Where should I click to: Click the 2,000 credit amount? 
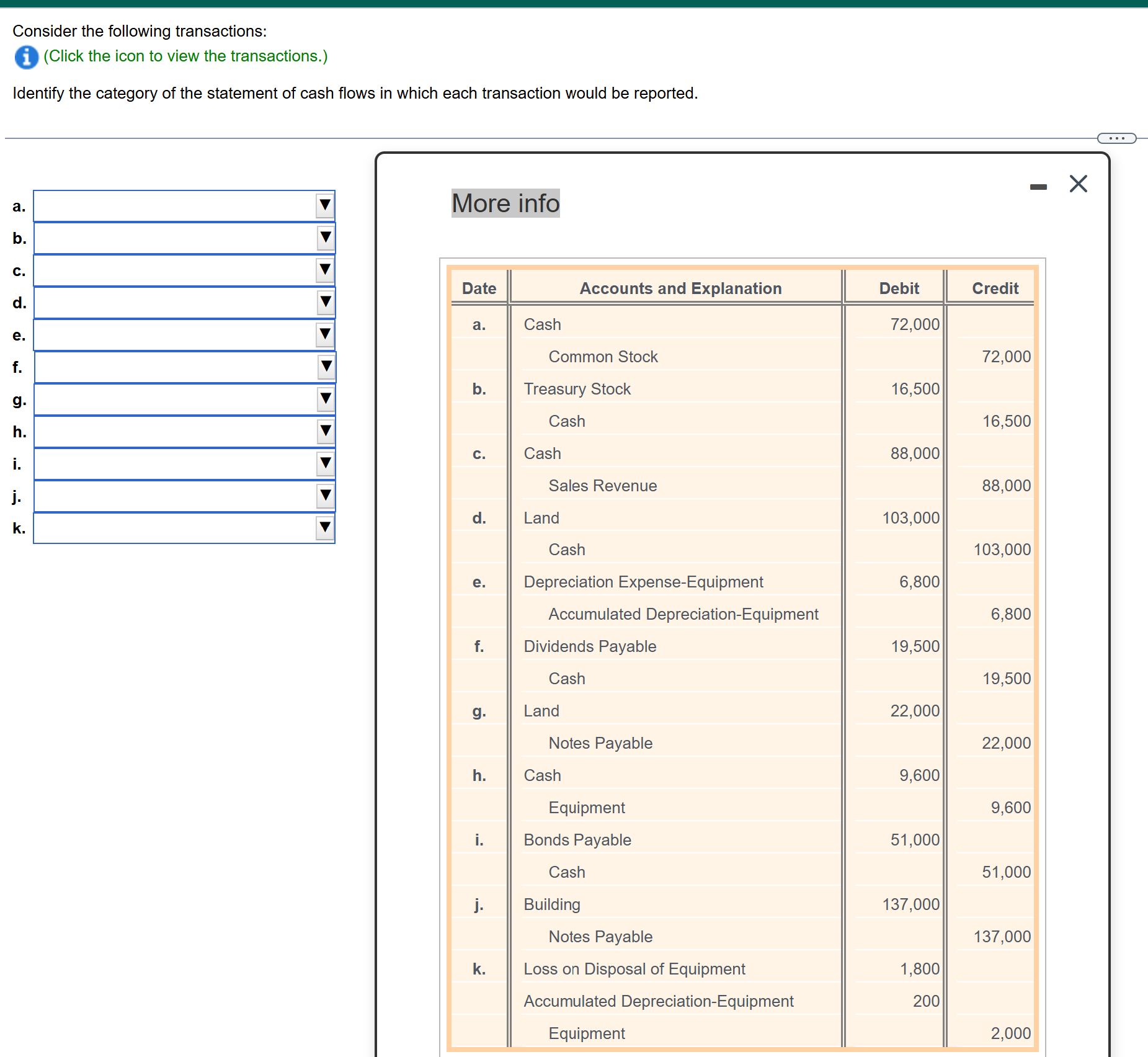pyautogui.click(x=1010, y=1033)
